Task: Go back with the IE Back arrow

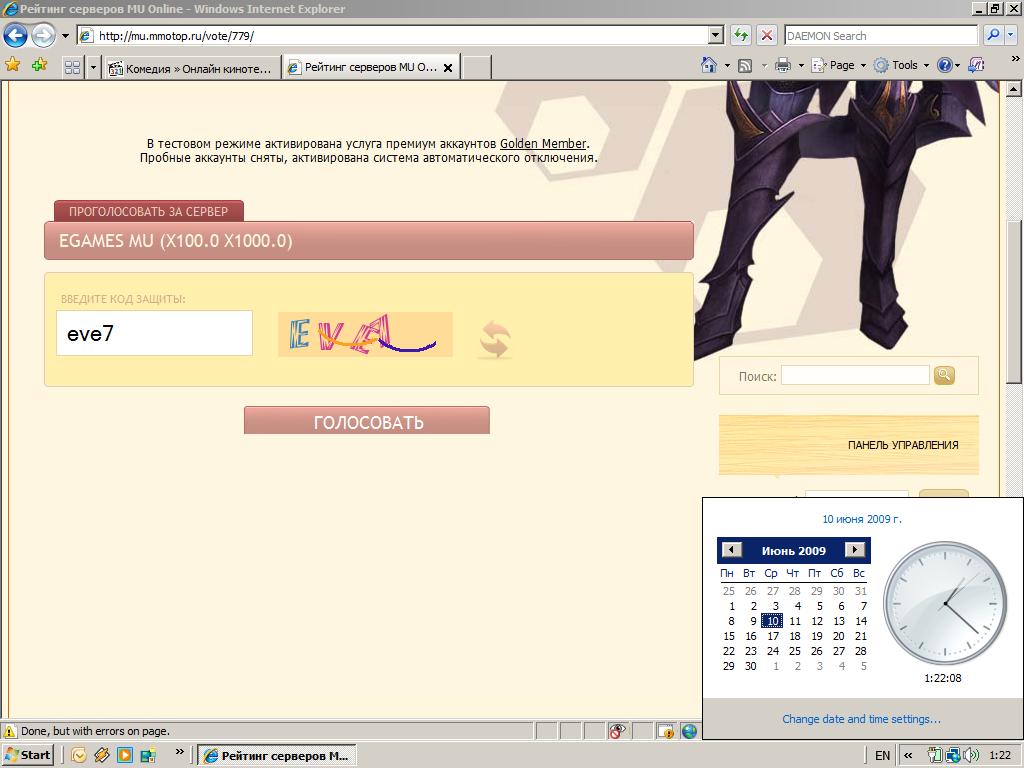Action: tap(16, 35)
